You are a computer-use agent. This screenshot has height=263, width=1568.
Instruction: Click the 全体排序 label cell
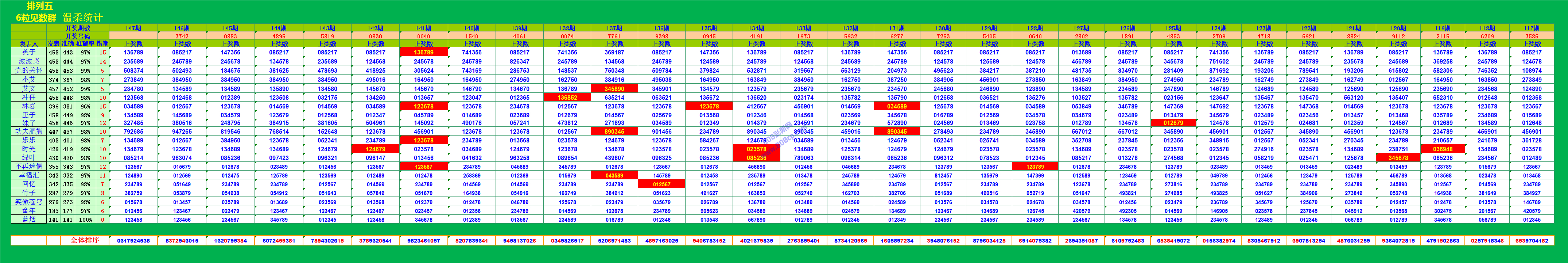click(85, 240)
